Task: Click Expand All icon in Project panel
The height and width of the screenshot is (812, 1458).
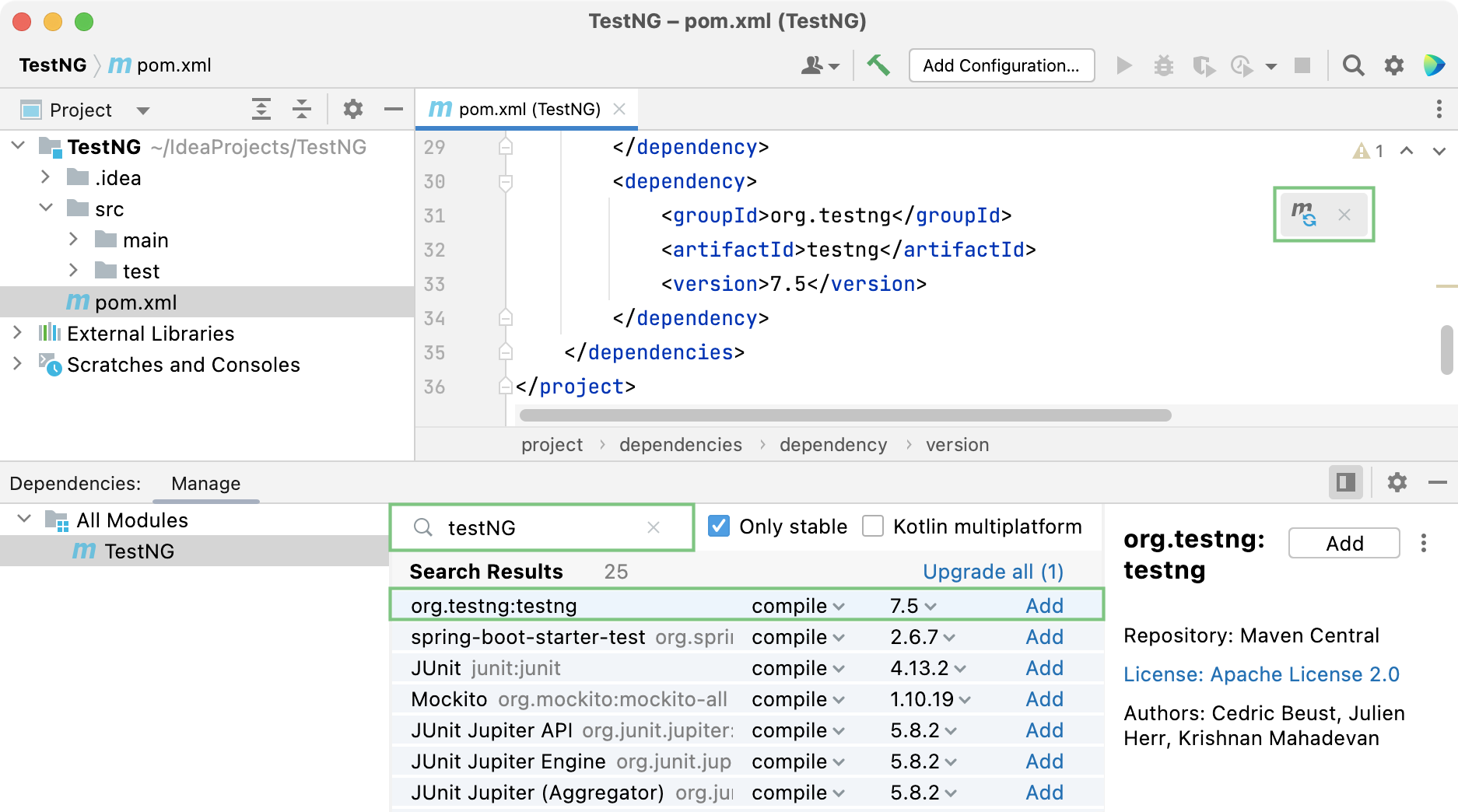Action: click(261, 110)
